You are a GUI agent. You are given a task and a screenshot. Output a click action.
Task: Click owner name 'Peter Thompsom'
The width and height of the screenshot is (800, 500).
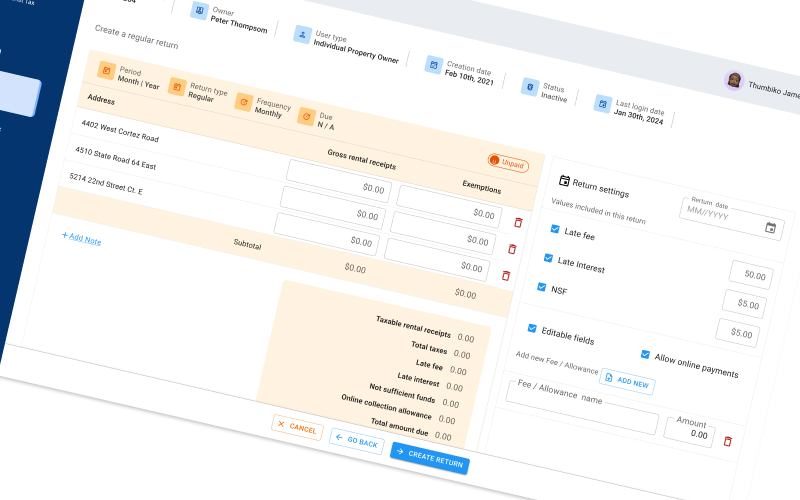pyautogui.click(x=239, y=24)
